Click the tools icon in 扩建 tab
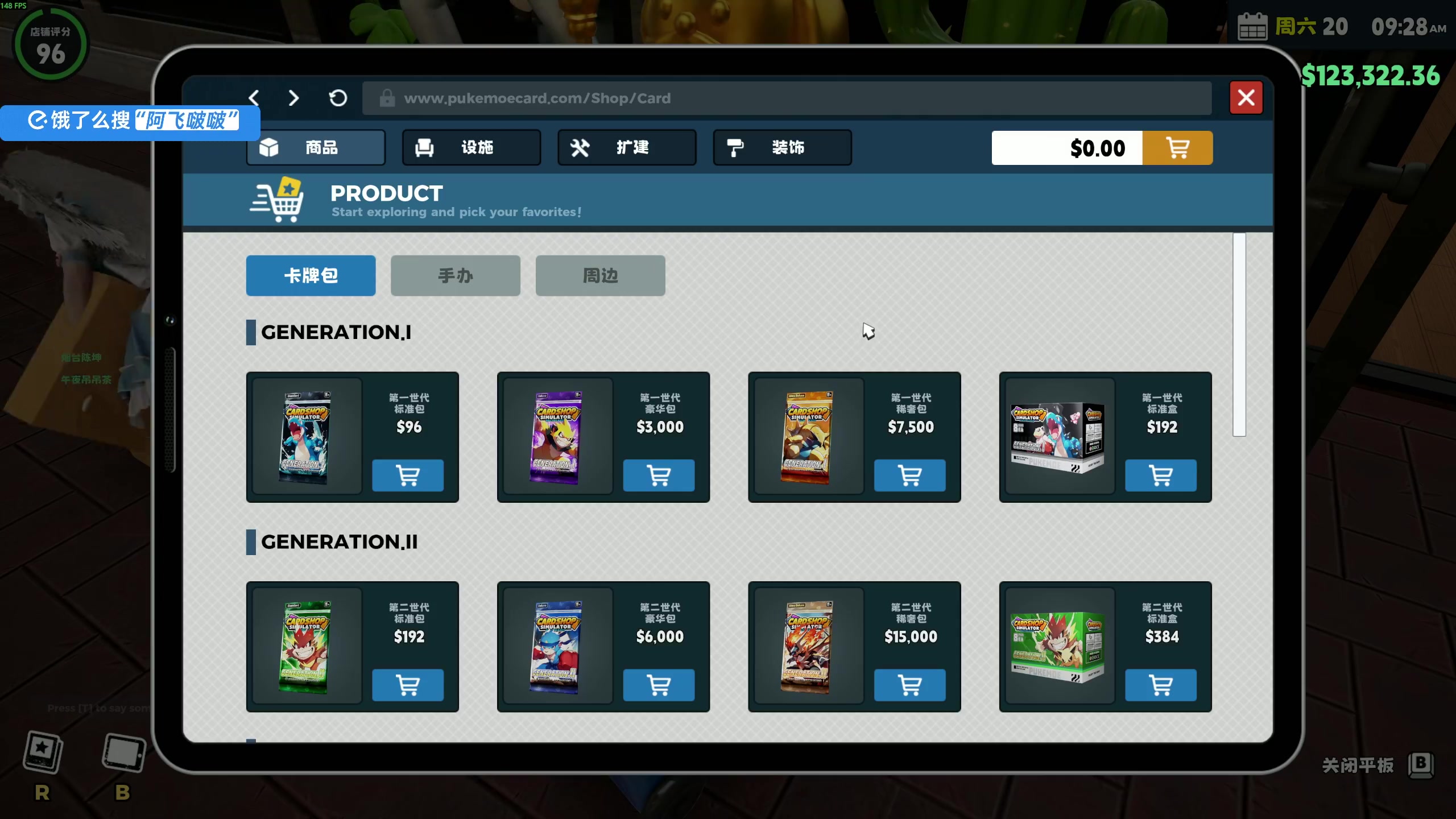 (580, 148)
